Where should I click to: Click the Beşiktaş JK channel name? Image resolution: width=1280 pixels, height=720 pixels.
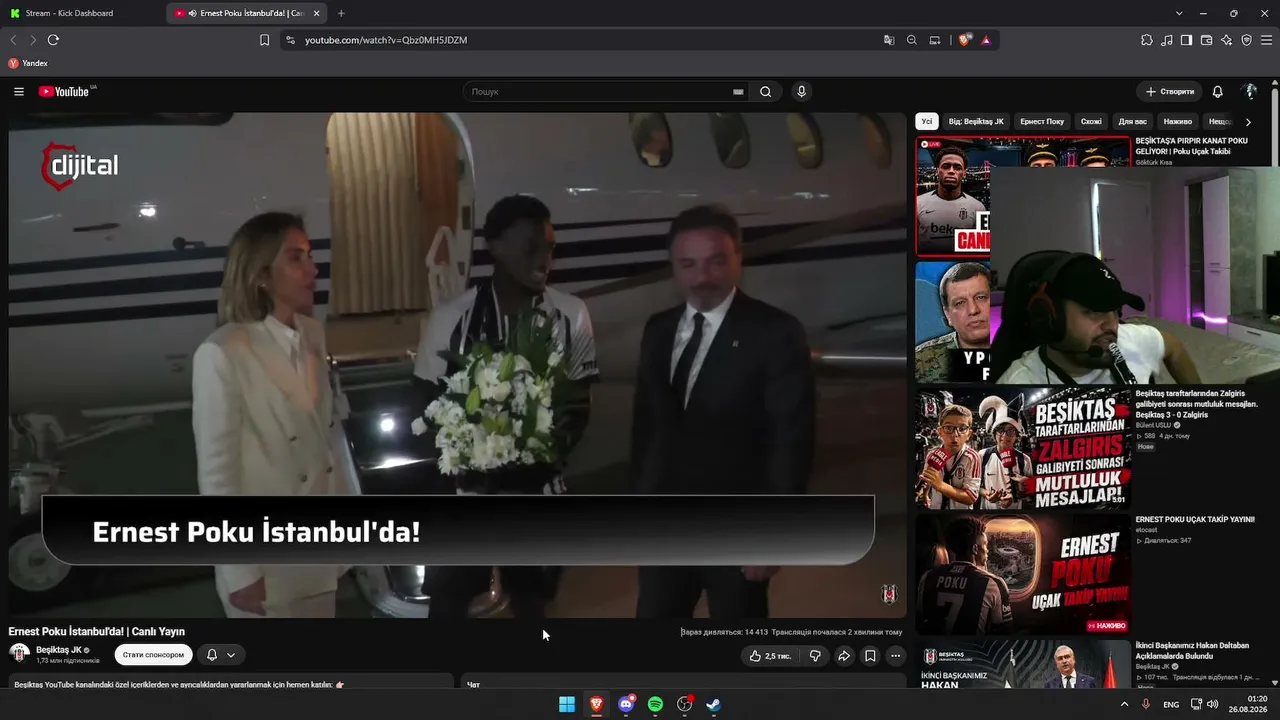tap(59, 650)
